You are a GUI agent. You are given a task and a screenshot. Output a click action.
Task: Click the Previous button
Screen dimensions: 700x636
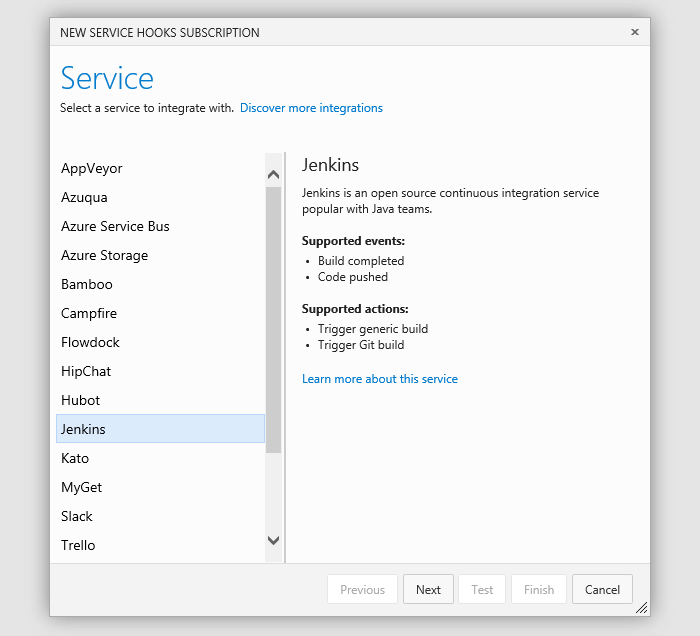(x=362, y=589)
